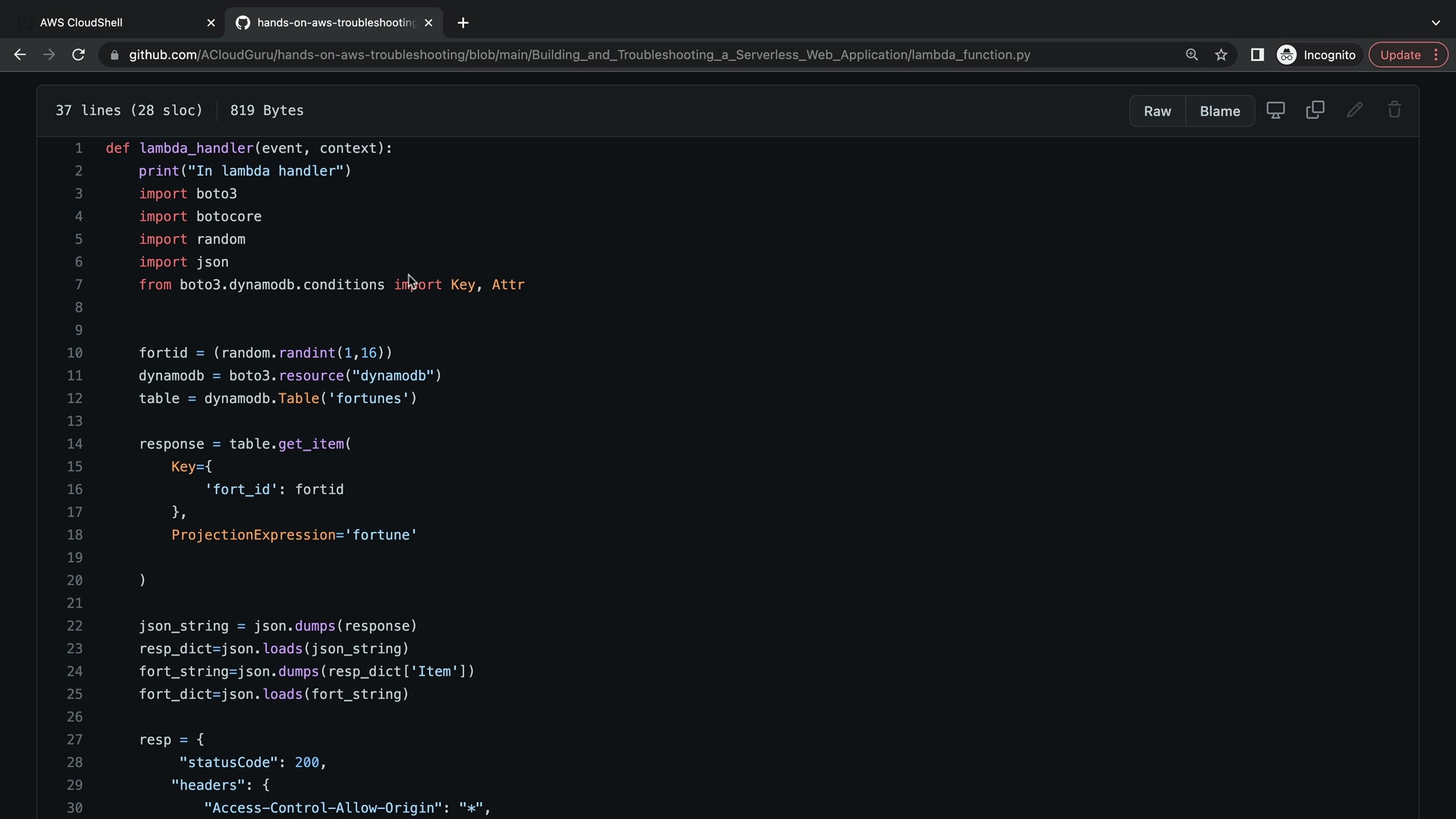Open file in GitHub Desktop icon
Screen dimensions: 1456x819
click(x=1276, y=110)
